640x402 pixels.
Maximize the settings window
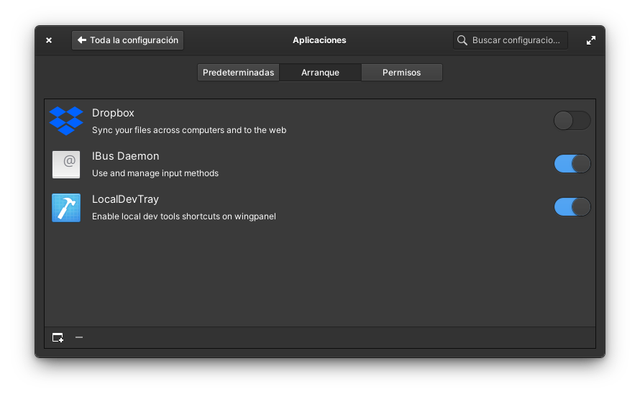(591, 40)
